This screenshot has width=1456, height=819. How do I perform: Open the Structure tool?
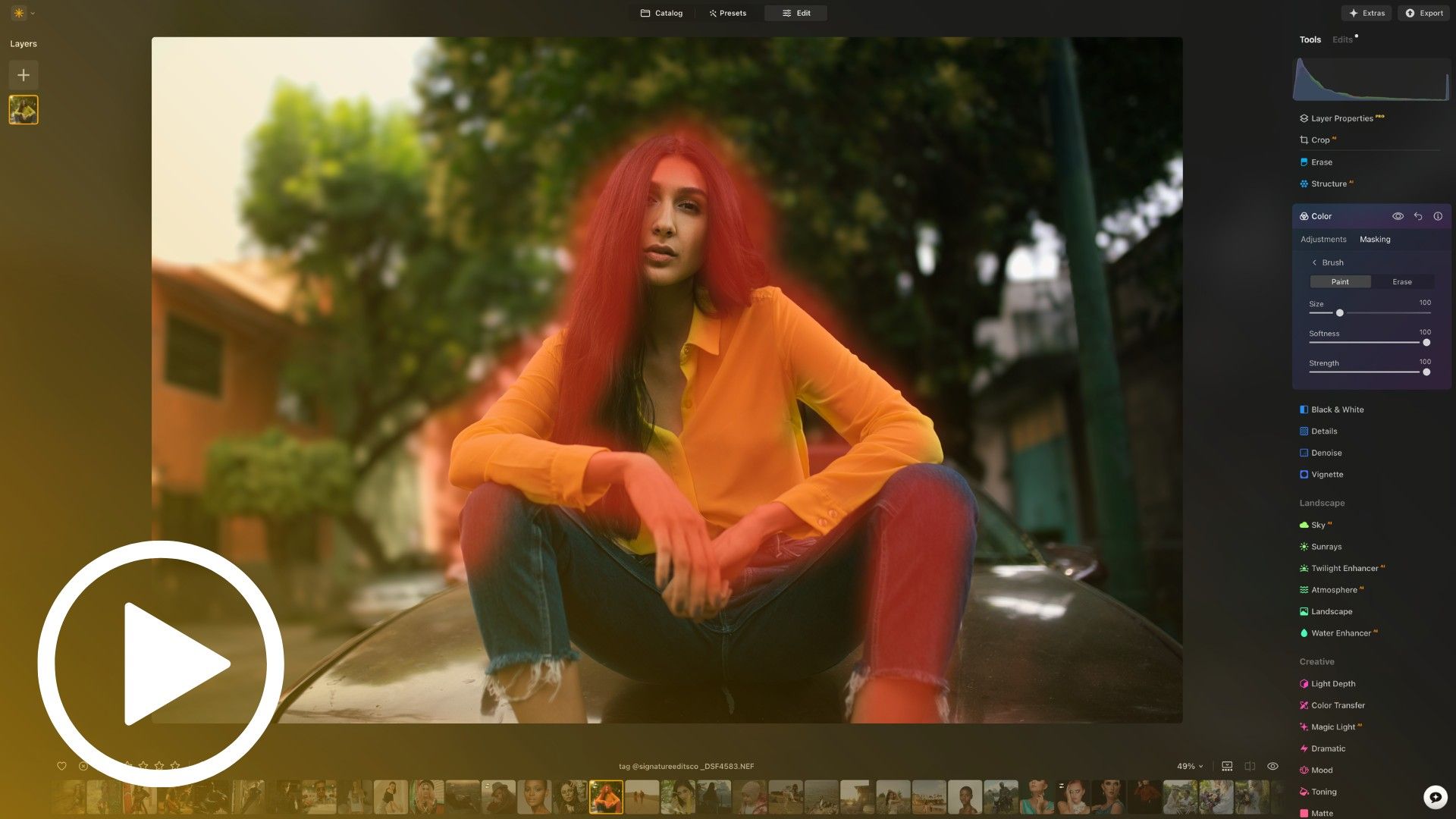1328,184
